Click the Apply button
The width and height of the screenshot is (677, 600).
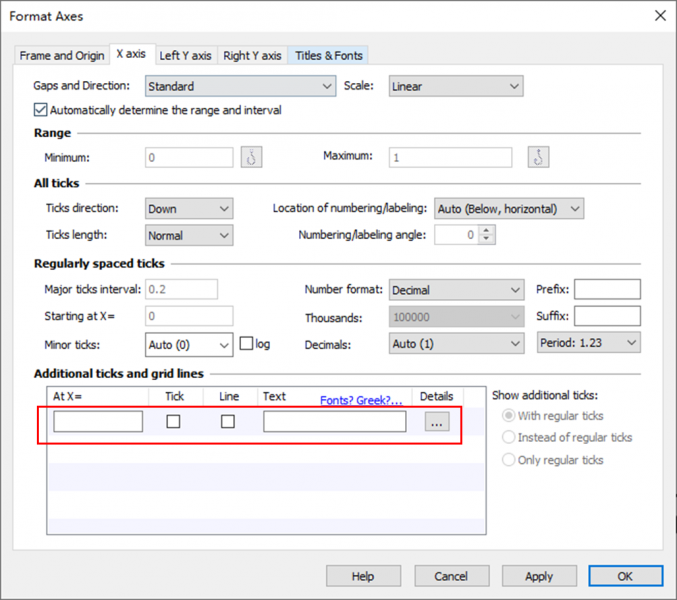coord(539,576)
